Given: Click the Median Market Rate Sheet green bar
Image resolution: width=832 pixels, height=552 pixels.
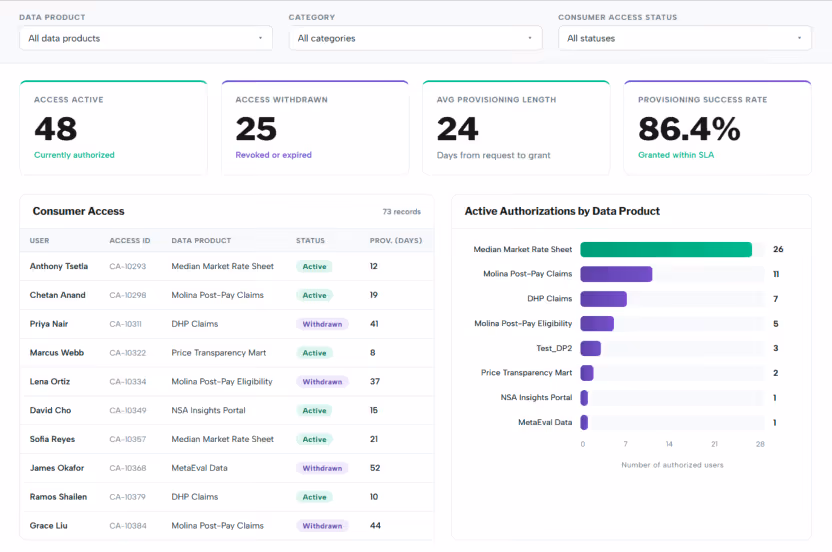Looking at the screenshot, I should 666,249.
